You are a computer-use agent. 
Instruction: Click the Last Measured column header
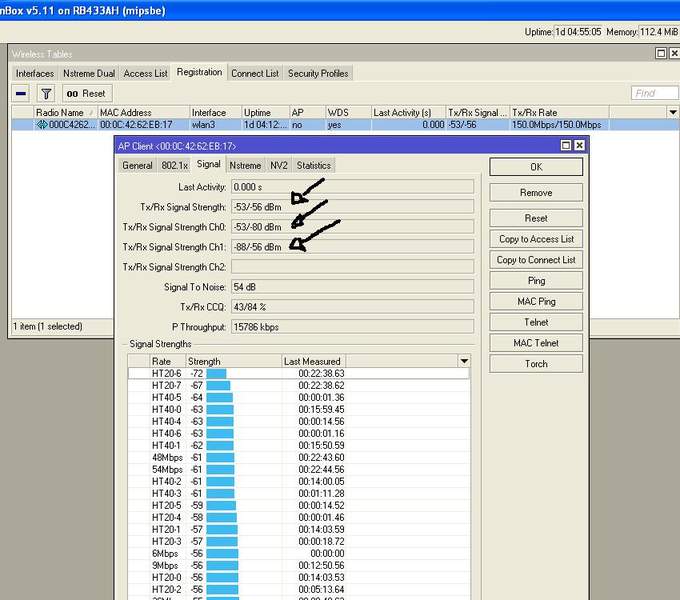(313, 361)
